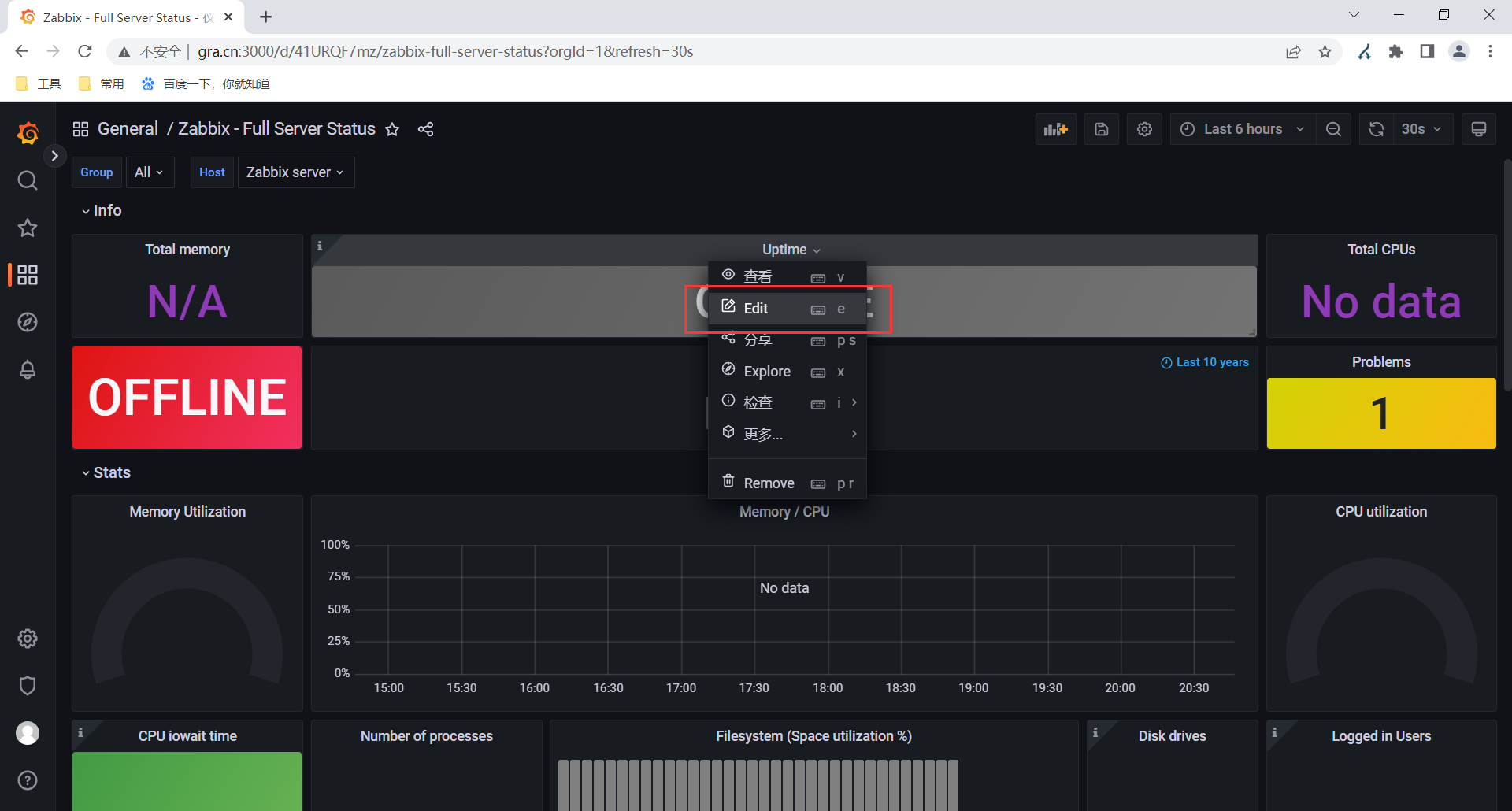Zoom out the time range
This screenshot has width=1512, height=811.
(1333, 129)
